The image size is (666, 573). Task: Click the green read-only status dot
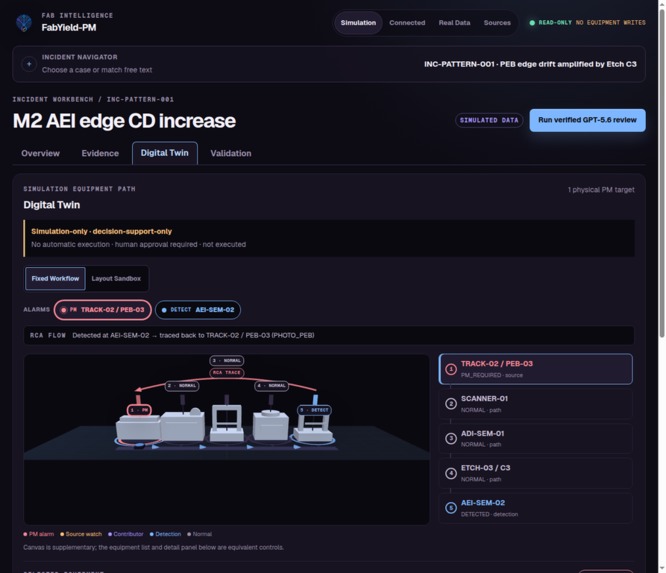point(532,23)
